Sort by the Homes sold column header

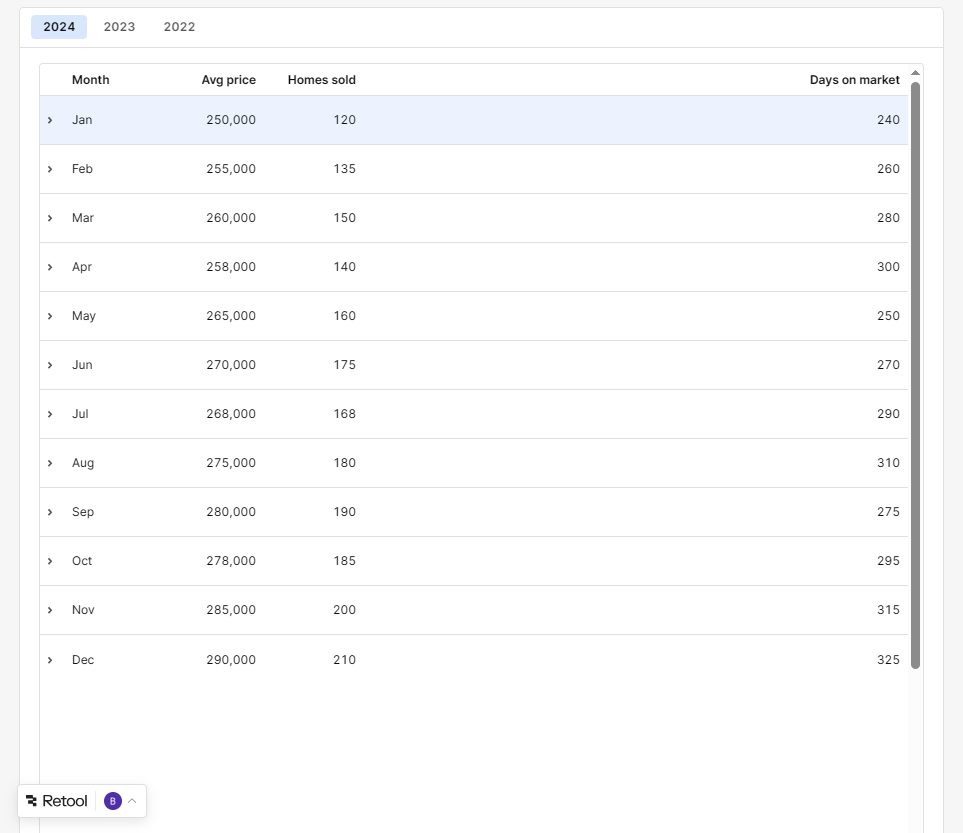tap(321, 79)
